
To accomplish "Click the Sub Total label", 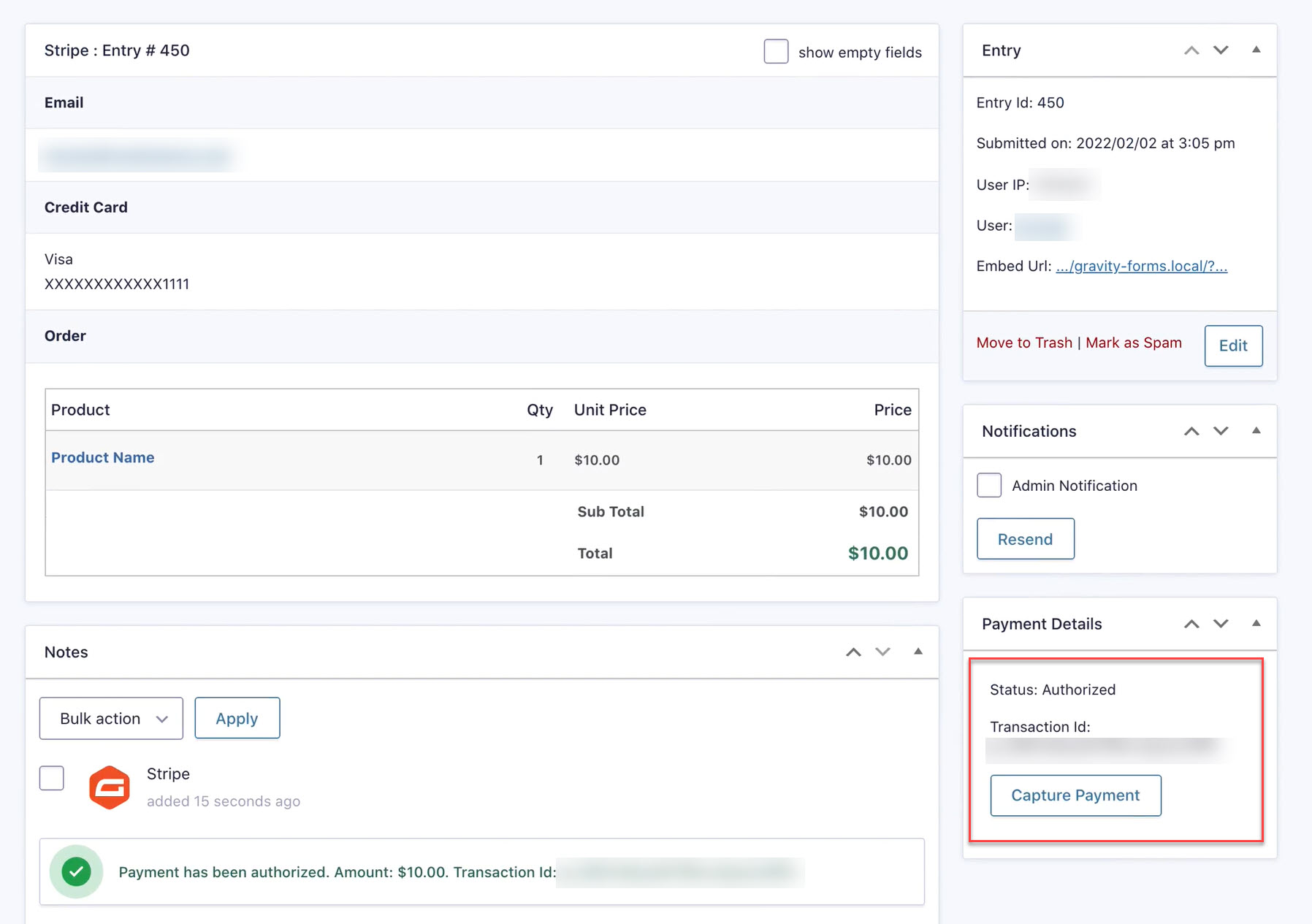I will coord(611,512).
